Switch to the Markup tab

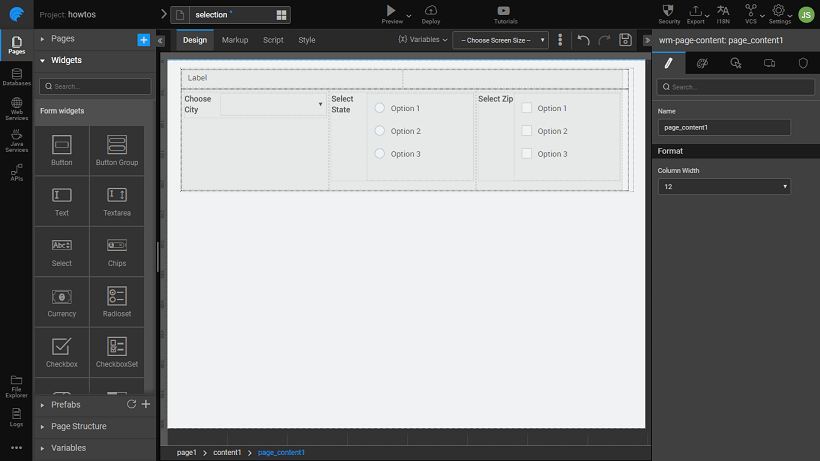point(235,40)
